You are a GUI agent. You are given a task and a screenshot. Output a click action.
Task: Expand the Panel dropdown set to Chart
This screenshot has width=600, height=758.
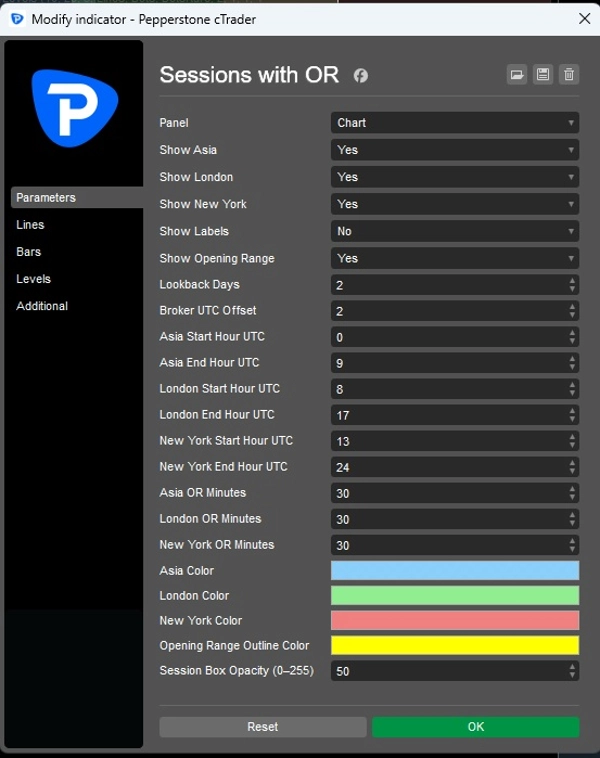click(454, 123)
